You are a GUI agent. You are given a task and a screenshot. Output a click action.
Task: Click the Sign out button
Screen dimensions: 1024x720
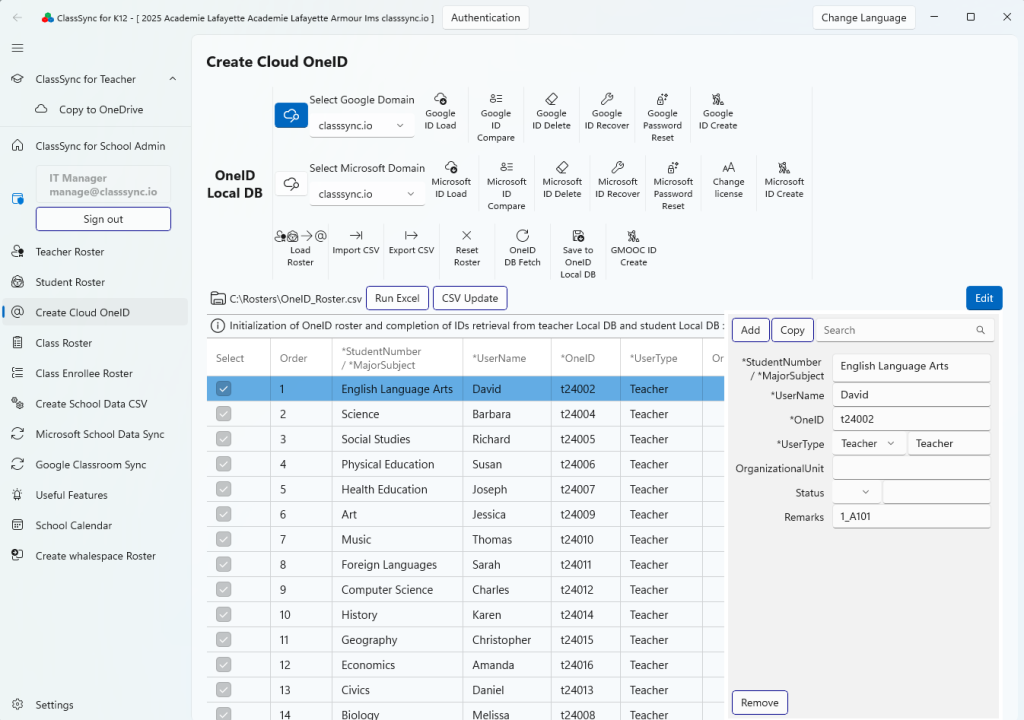pyautogui.click(x=103, y=219)
